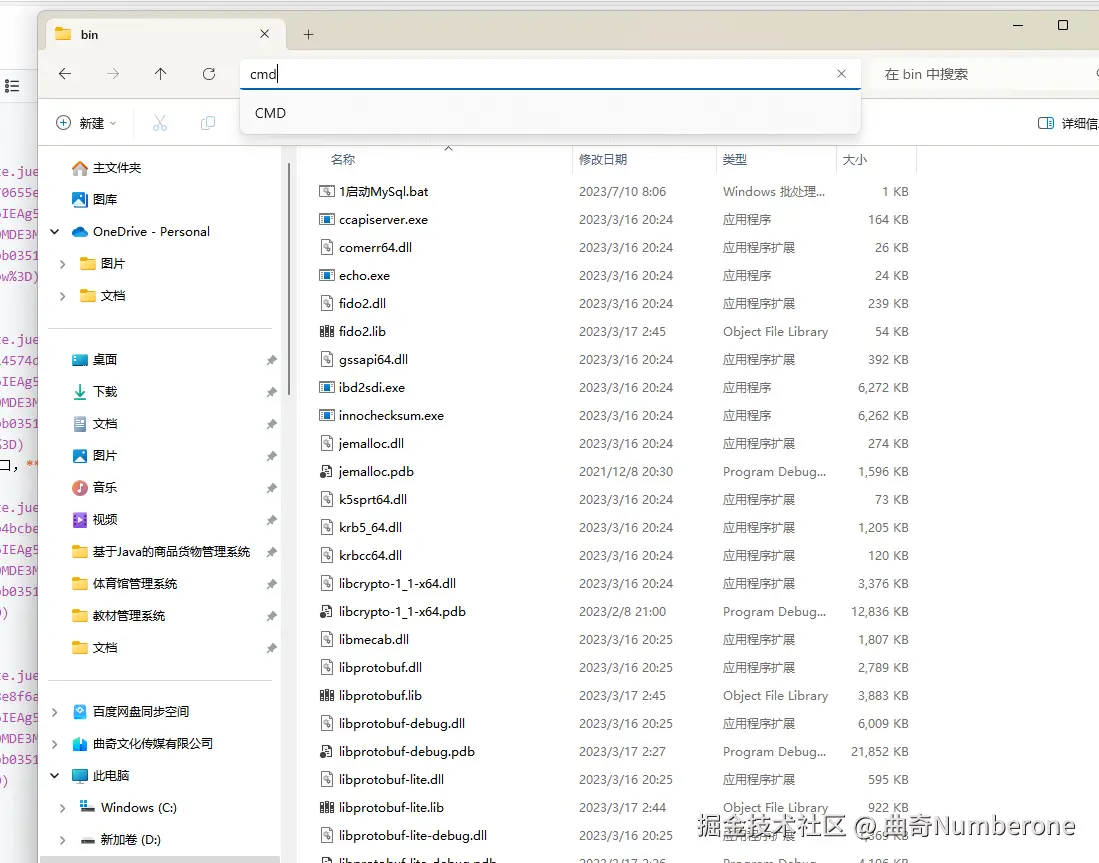Select the CMD suggestion in dropdown
The image size is (1099, 863).
[x=550, y=113]
